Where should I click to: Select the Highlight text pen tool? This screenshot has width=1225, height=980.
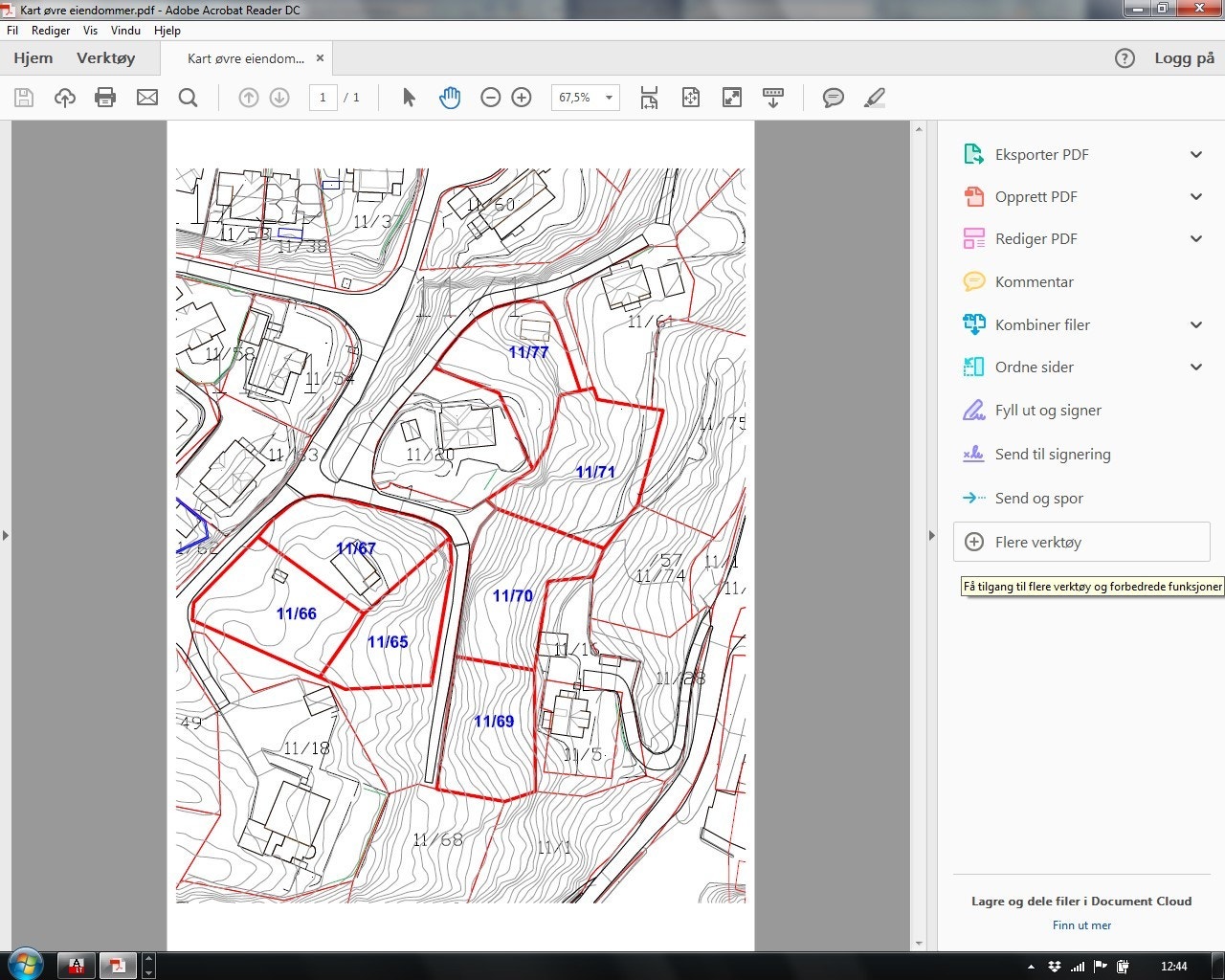tap(875, 98)
